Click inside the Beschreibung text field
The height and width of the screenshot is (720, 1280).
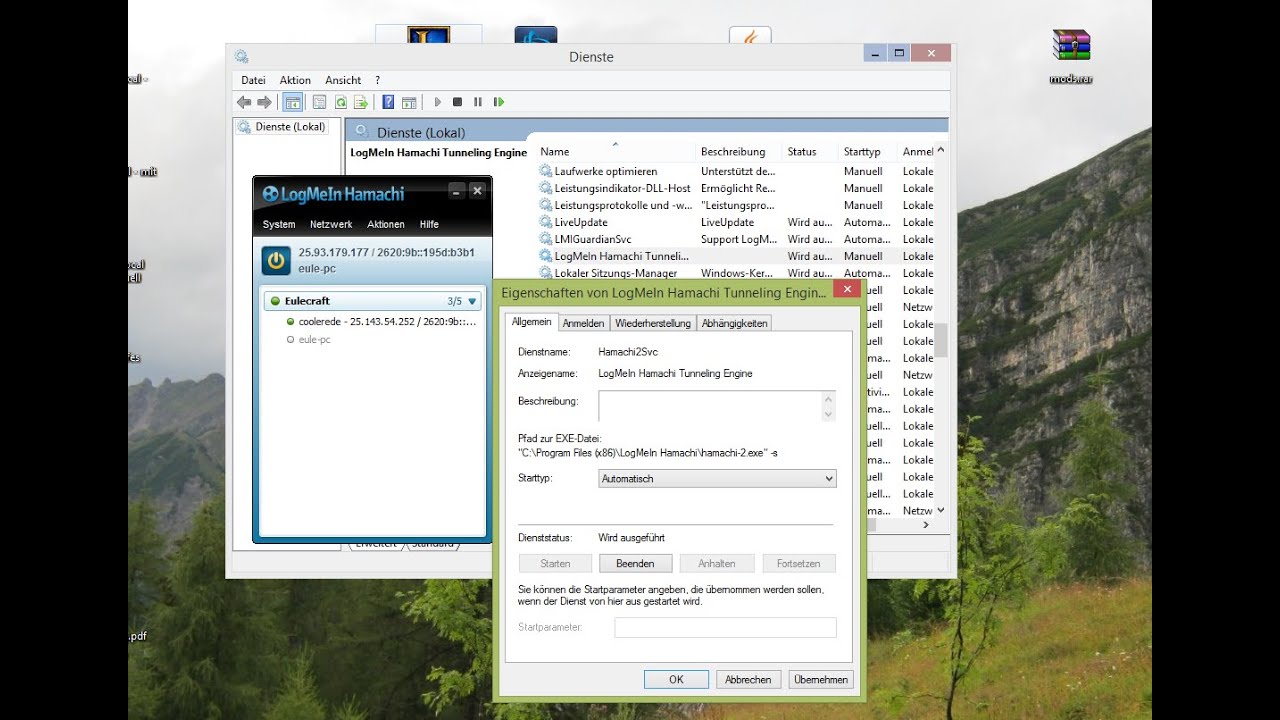[x=709, y=406]
